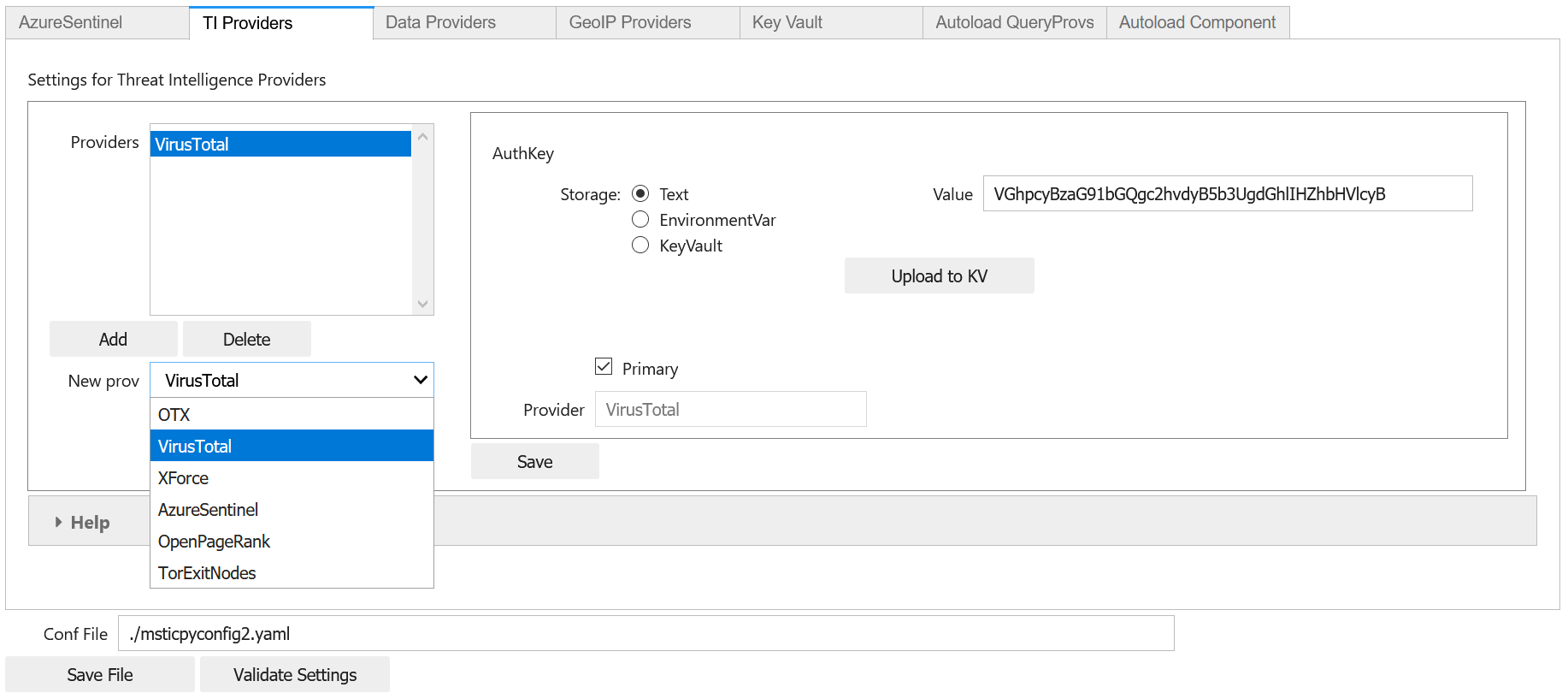Screen dimensions: 1568x693
Task: Select TorExitNodes from the dropdown list
Action: 292,572
